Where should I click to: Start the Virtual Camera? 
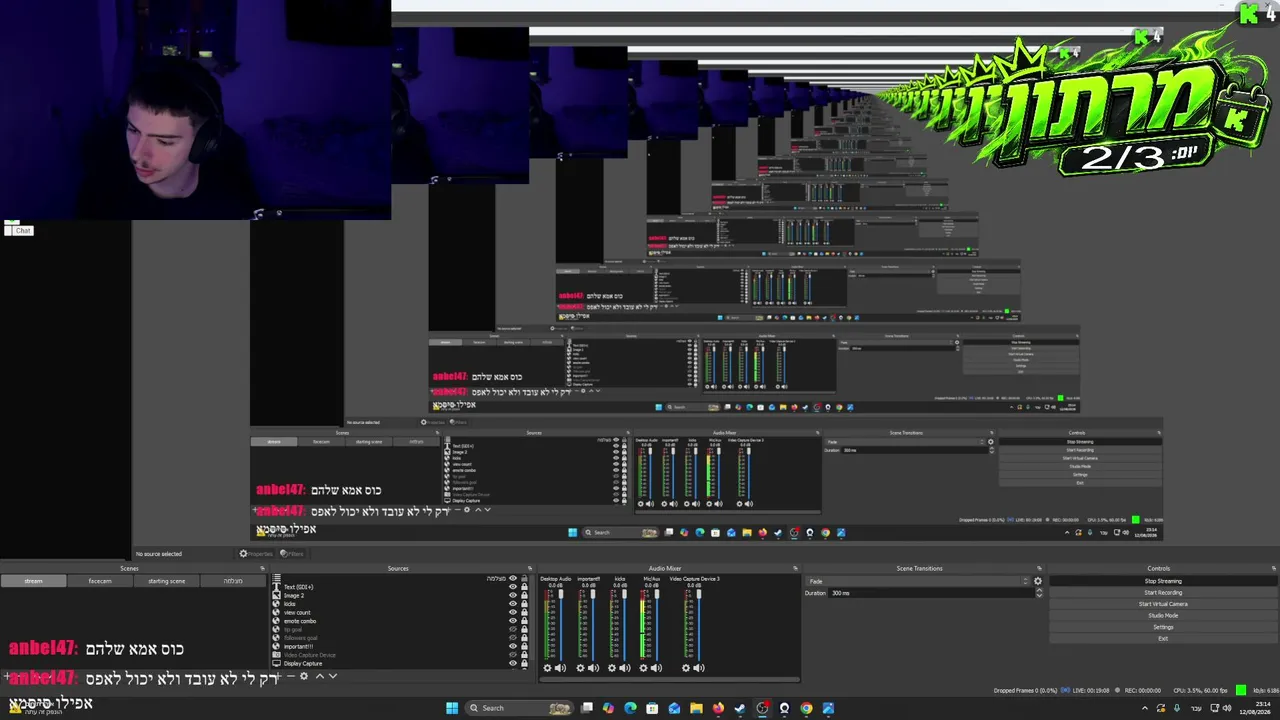(1163, 604)
